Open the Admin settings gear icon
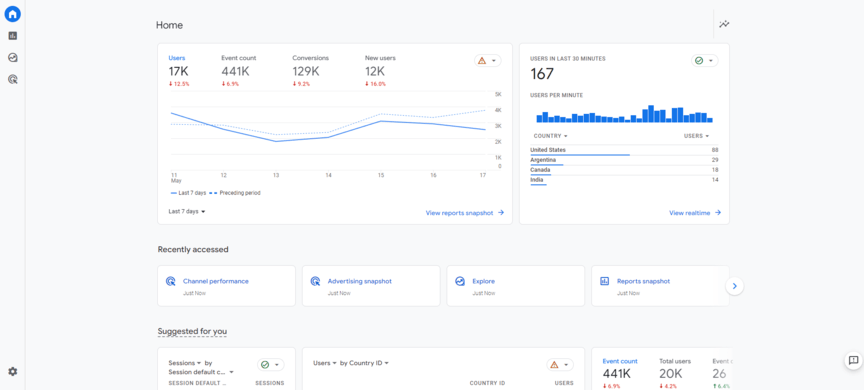 [13, 372]
